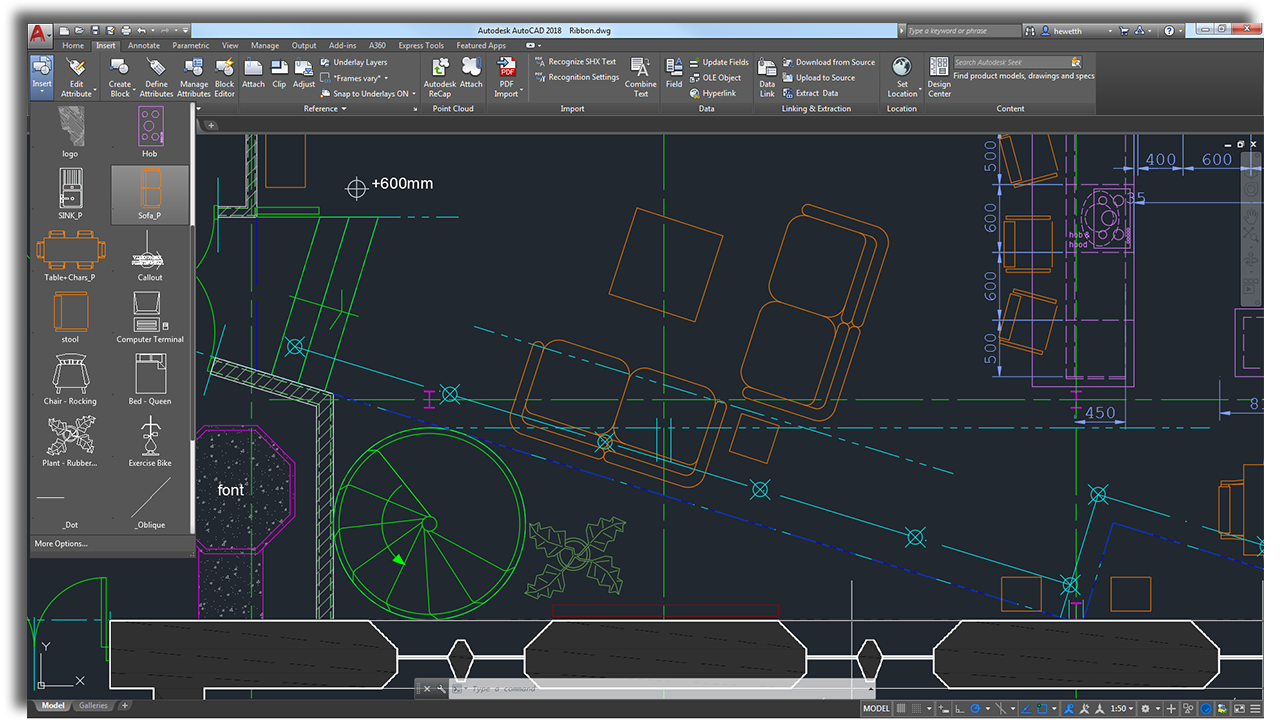Toggle the drawing grid display

point(901,709)
